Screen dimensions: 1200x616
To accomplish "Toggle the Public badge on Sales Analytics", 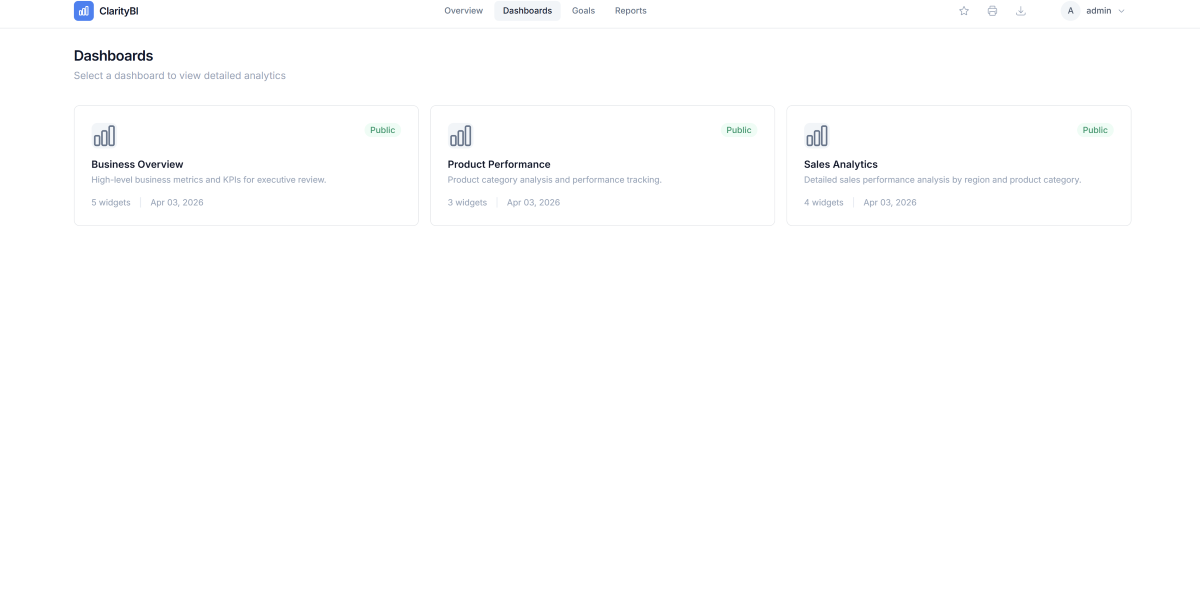I will (x=1095, y=129).
